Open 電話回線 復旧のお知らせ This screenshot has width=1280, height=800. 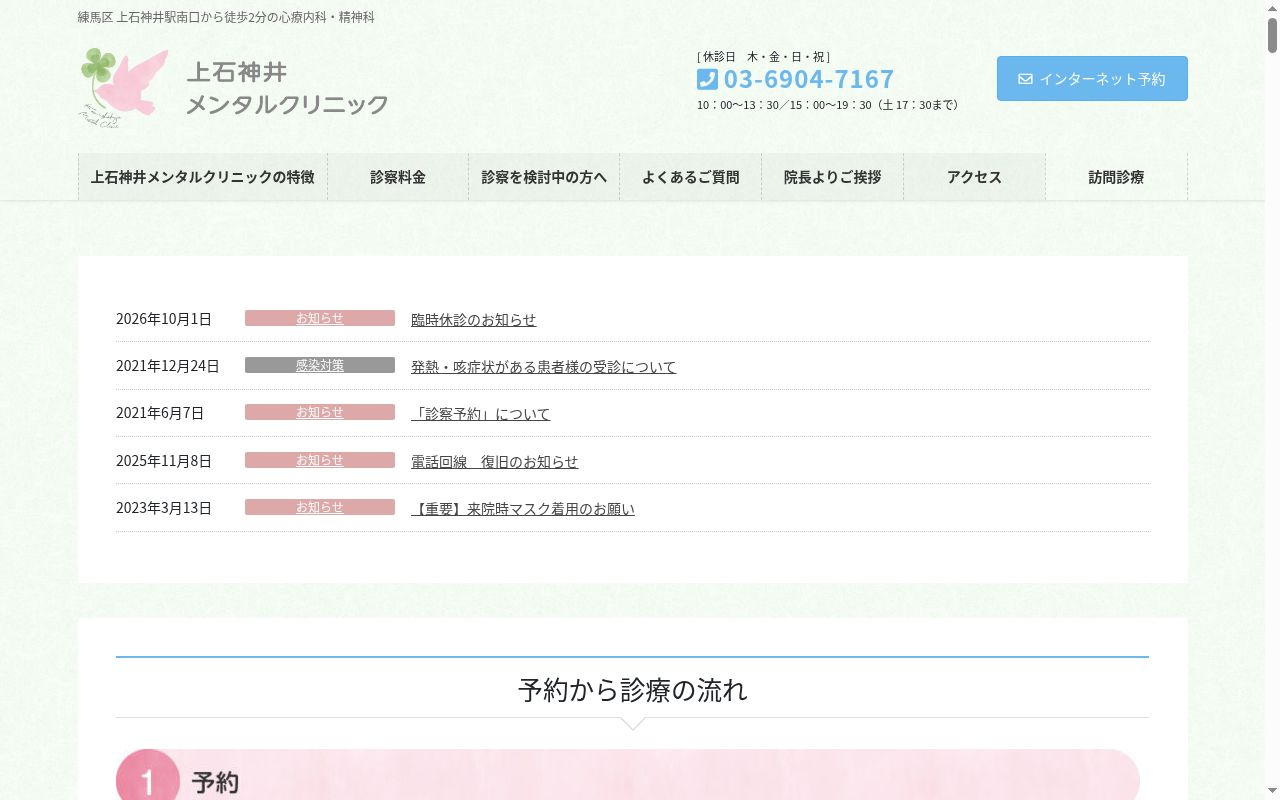click(495, 461)
